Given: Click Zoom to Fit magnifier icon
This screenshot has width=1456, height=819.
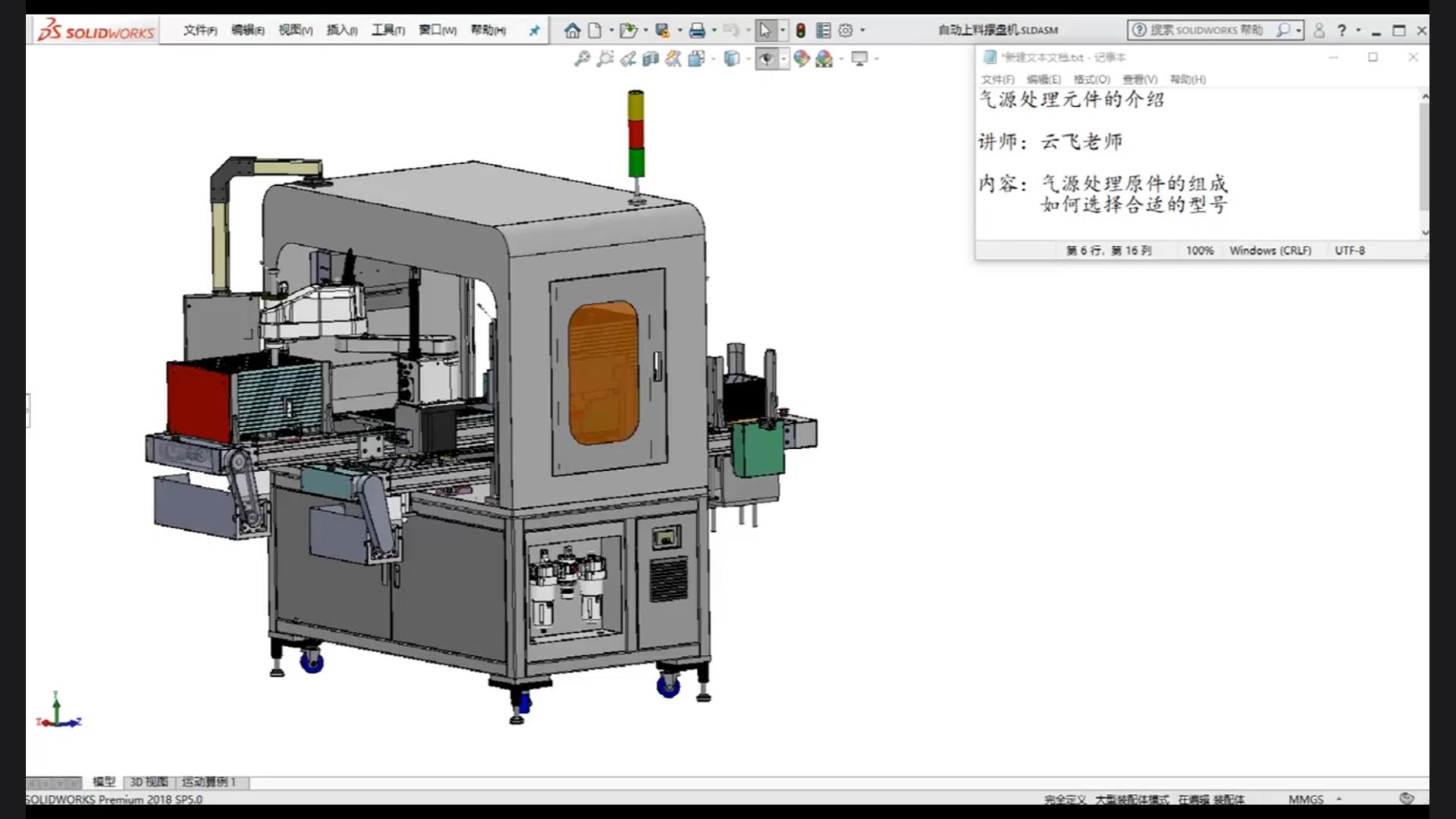Looking at the screenshot, I should point(582,58).
